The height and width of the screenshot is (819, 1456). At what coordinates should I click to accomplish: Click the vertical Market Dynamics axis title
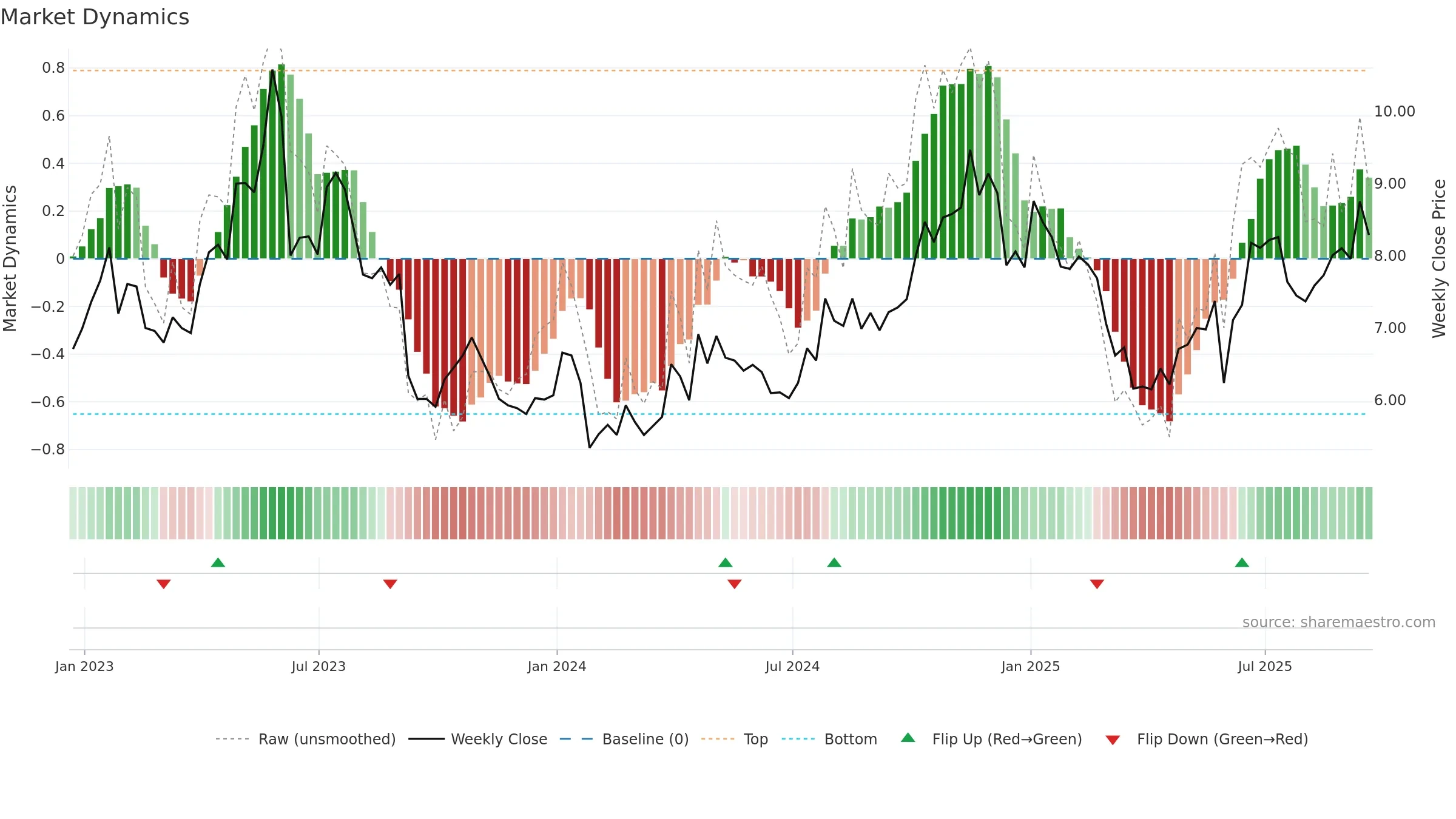tap(10, 258)
